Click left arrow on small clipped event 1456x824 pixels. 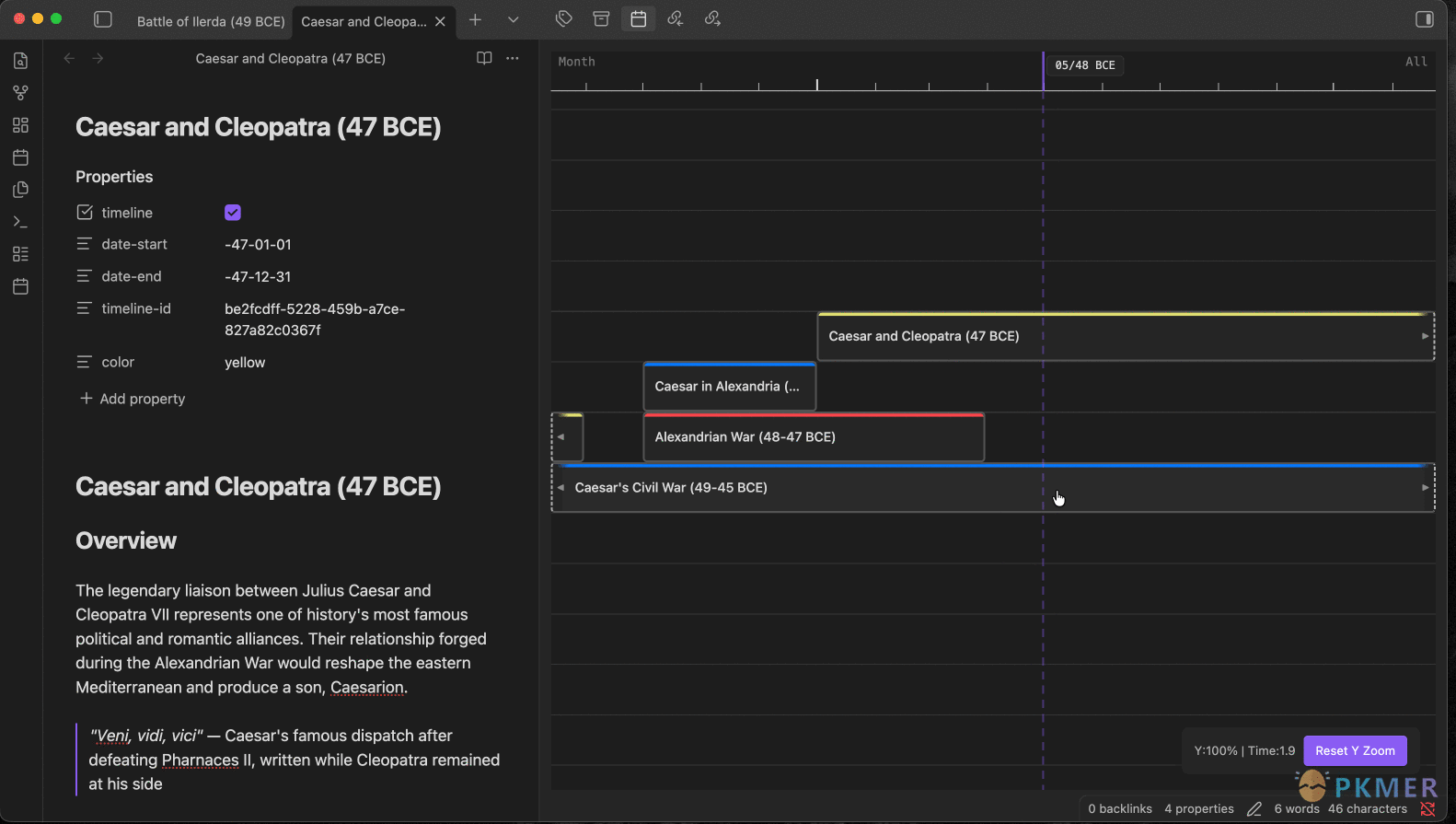560,437
